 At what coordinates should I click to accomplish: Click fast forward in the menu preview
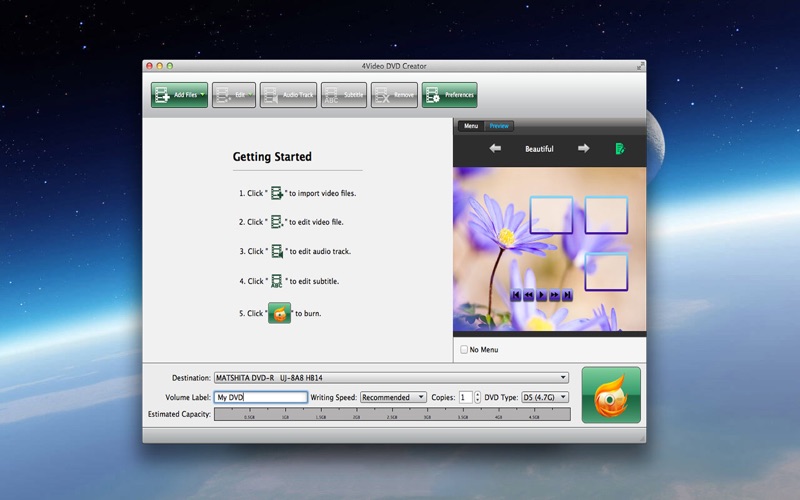click(x=554, y=295)
